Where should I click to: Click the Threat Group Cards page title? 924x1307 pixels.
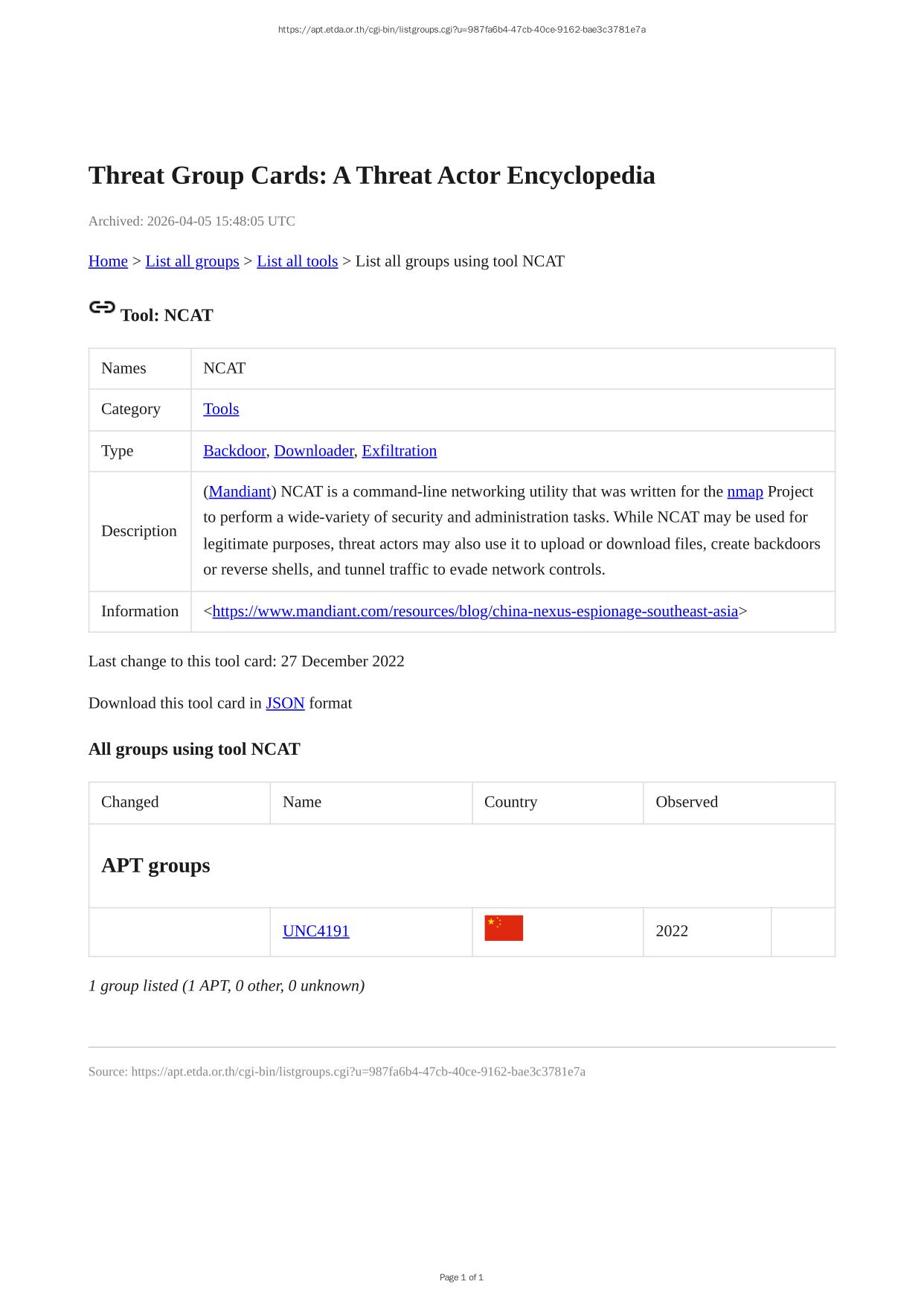[x=371, y=176]
